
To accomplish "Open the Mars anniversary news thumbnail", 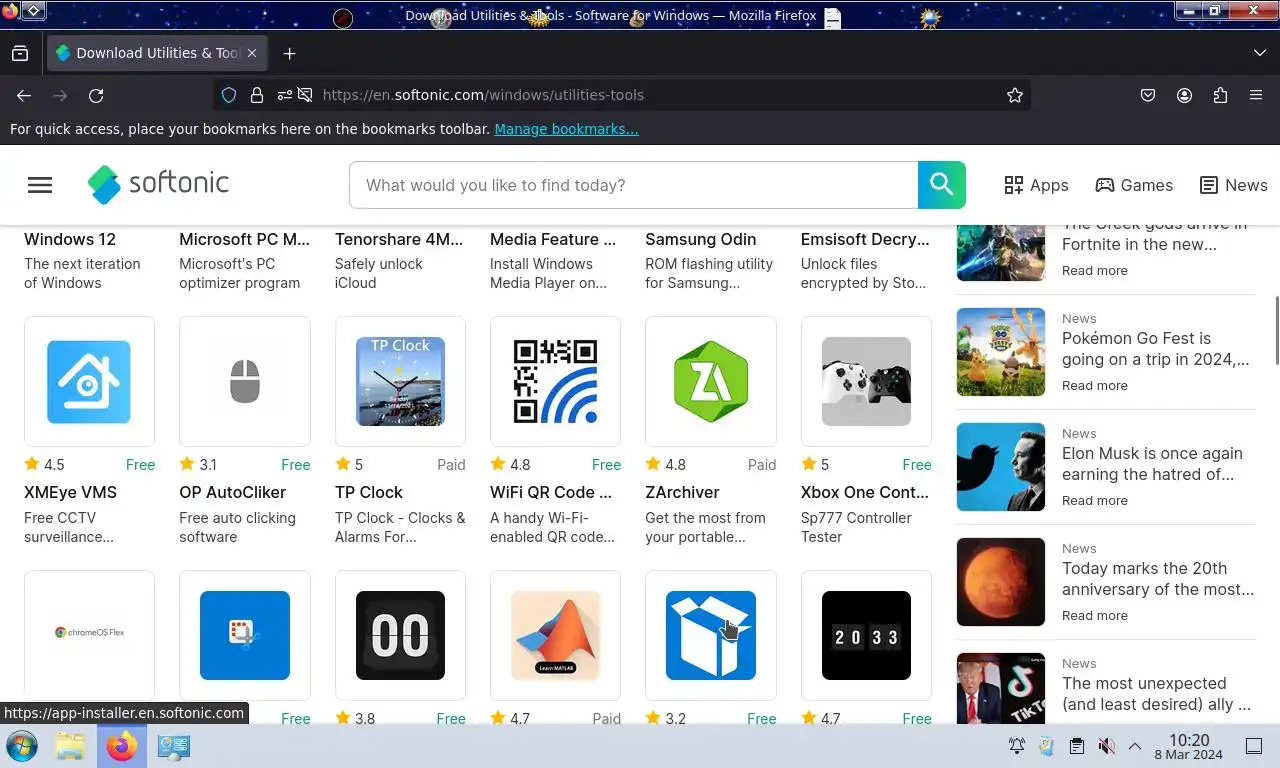I will coord(1001,581).
